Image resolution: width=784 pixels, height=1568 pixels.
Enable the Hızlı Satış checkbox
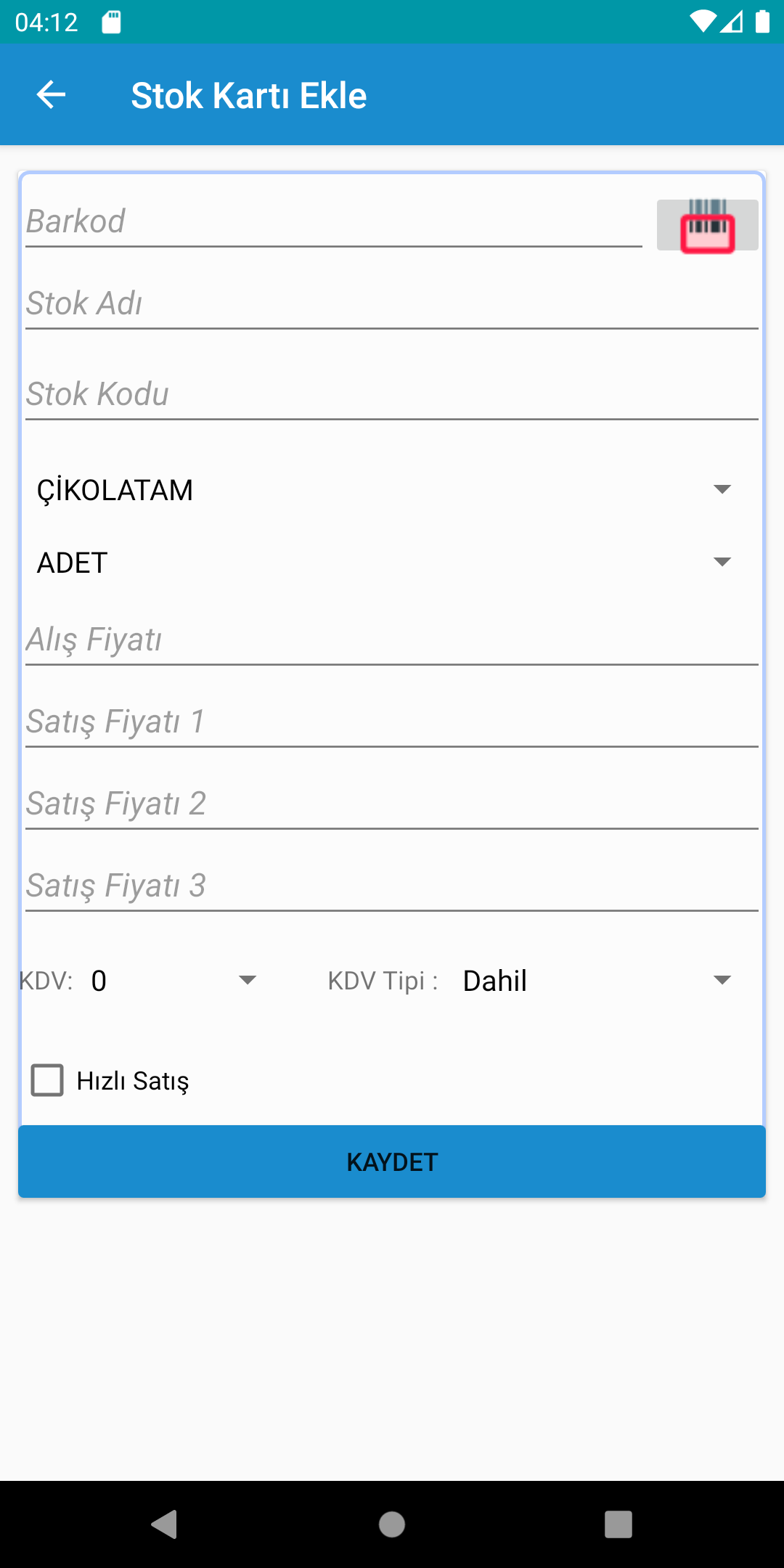tap(48, 1080)
